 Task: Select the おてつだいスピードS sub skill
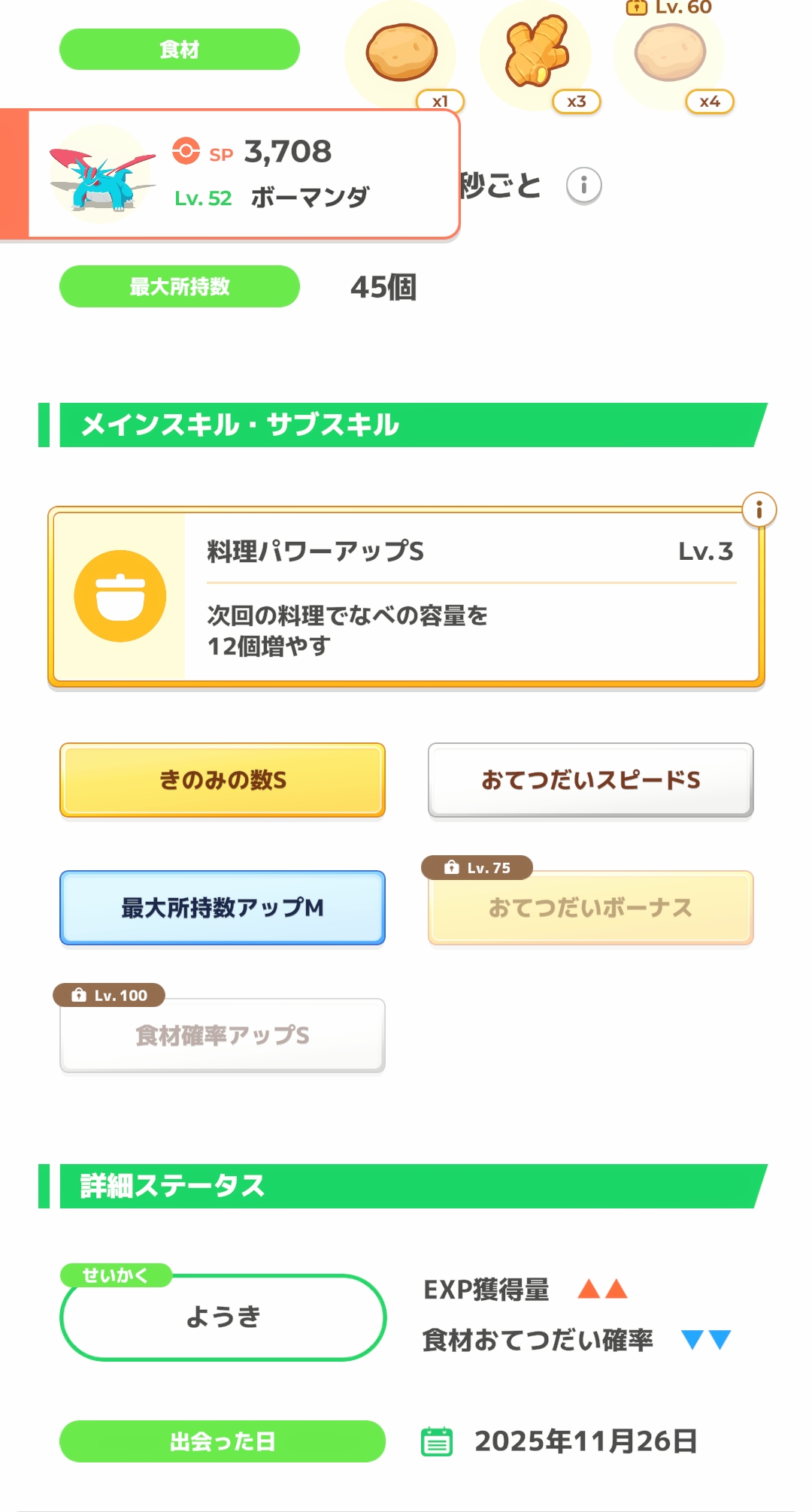[590, 780]
